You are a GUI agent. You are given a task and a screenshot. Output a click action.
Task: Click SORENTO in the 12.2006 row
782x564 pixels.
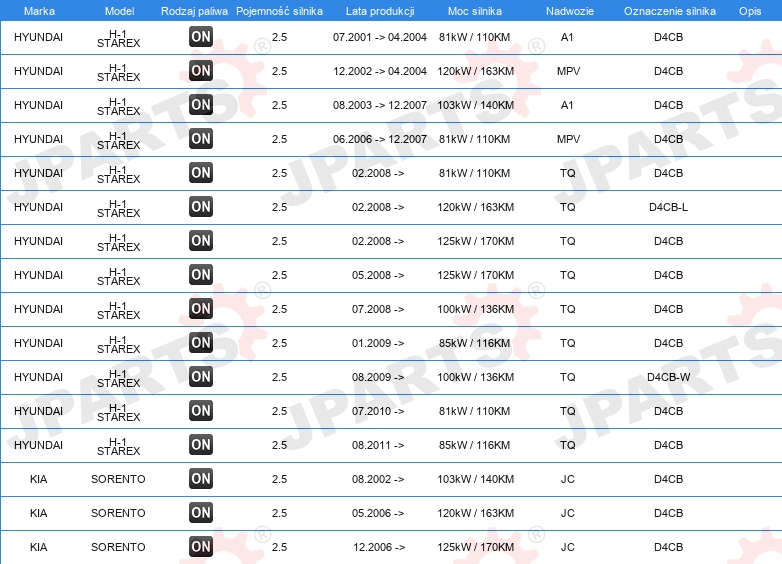click(118, 547)
